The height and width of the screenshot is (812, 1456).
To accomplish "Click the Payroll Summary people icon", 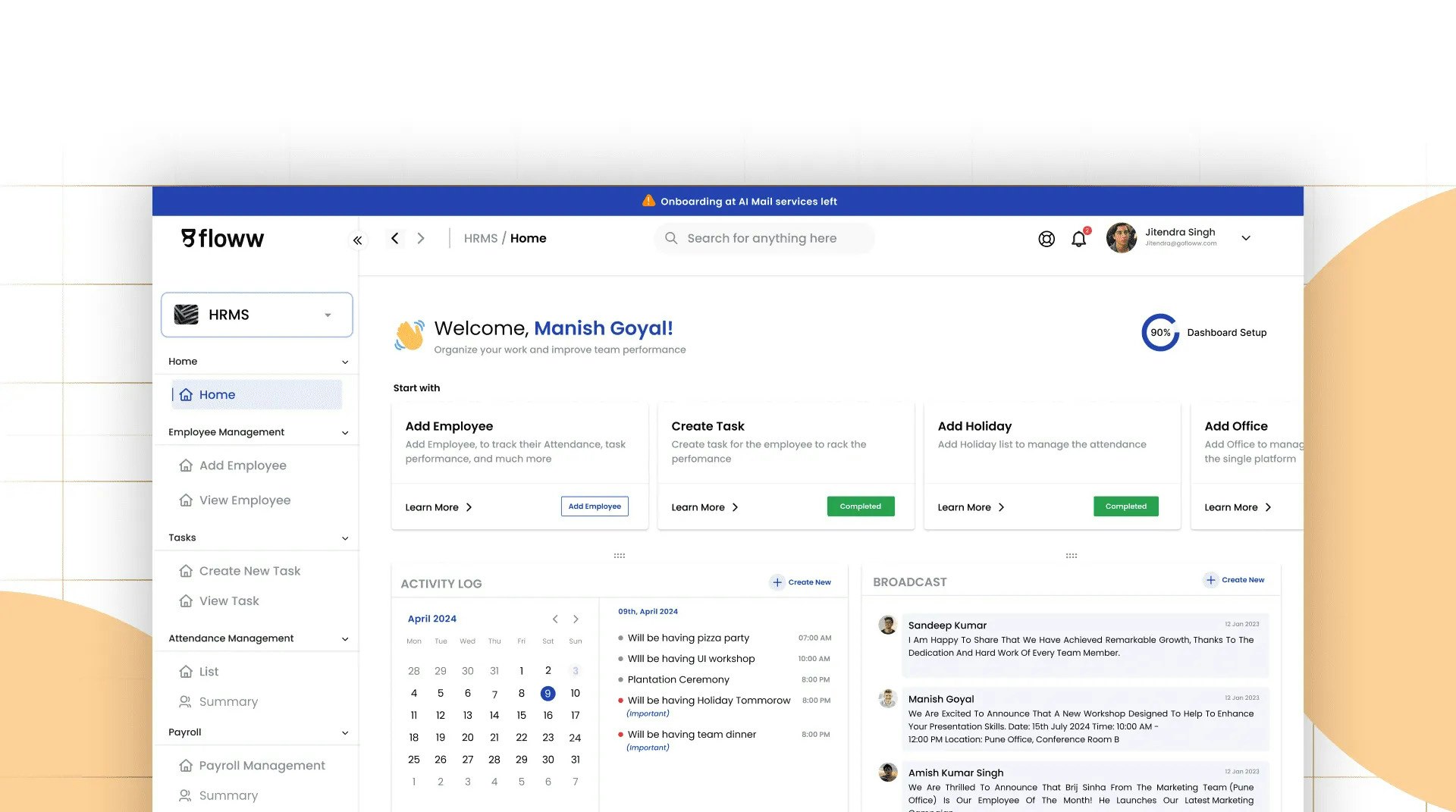I will coord(185,796).
